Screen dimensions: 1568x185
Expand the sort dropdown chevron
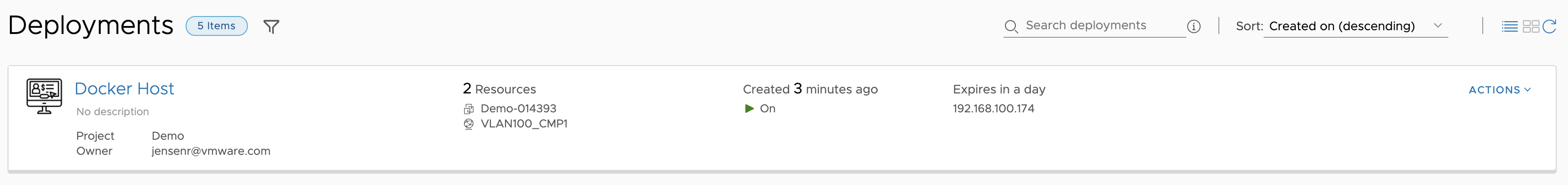tap(1438, 25)
